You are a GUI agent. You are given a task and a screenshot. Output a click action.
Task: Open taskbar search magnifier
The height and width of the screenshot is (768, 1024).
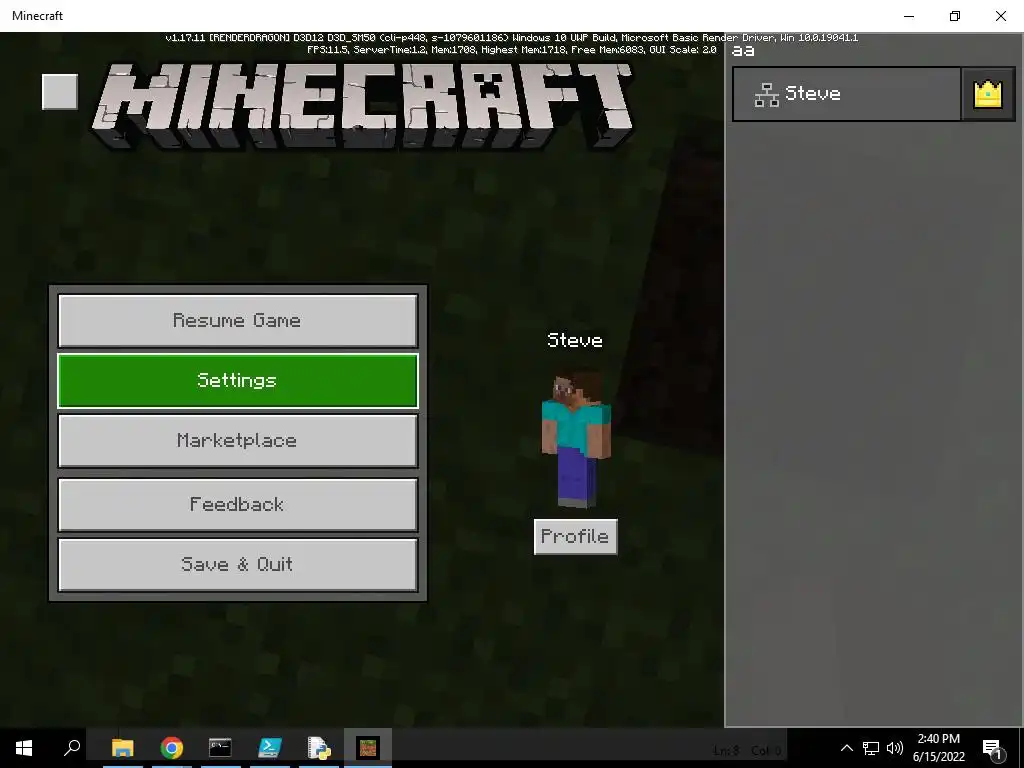click(72, 748)
